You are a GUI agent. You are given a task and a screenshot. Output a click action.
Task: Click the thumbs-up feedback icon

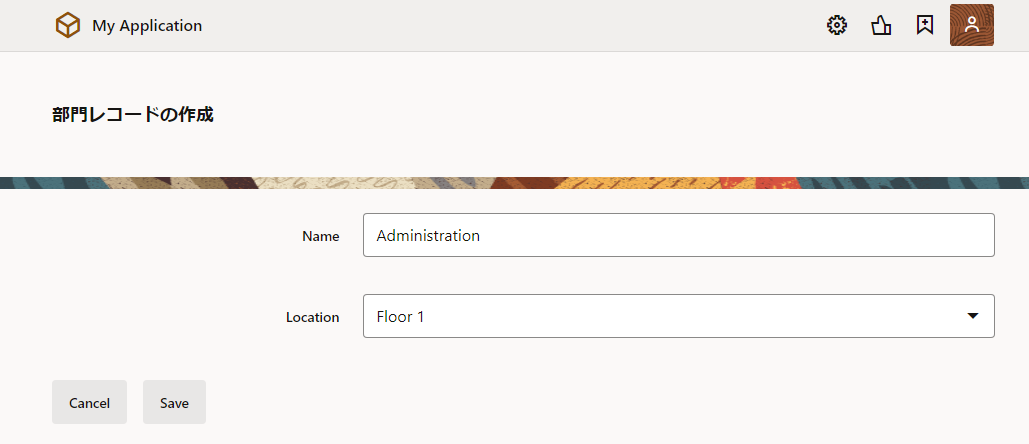[881, 26]
